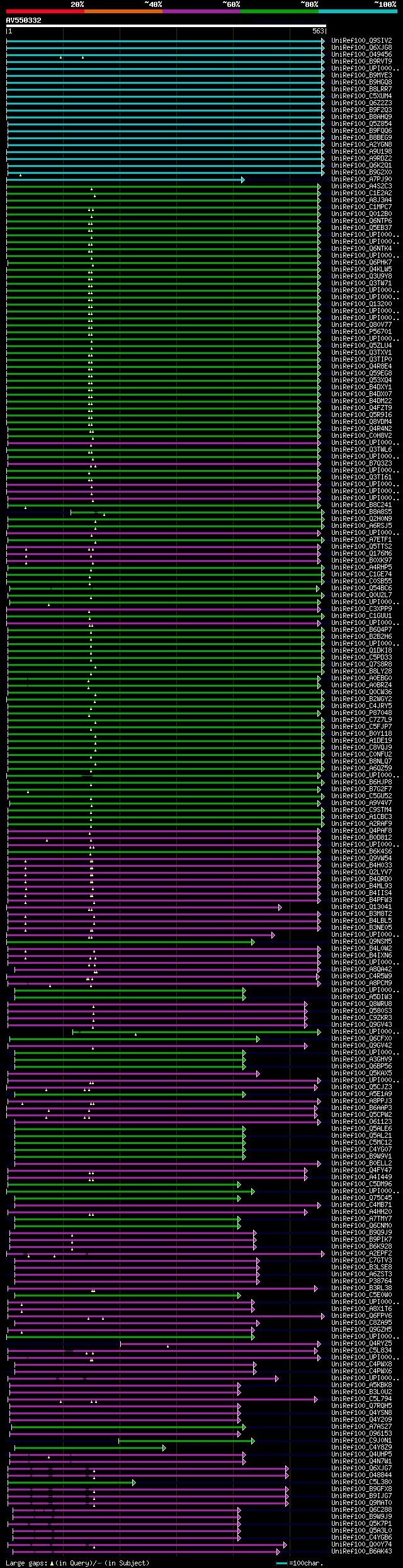Select hit UniRef100_B6HJP8
The image size is (403, 1568).
[361, 782]
